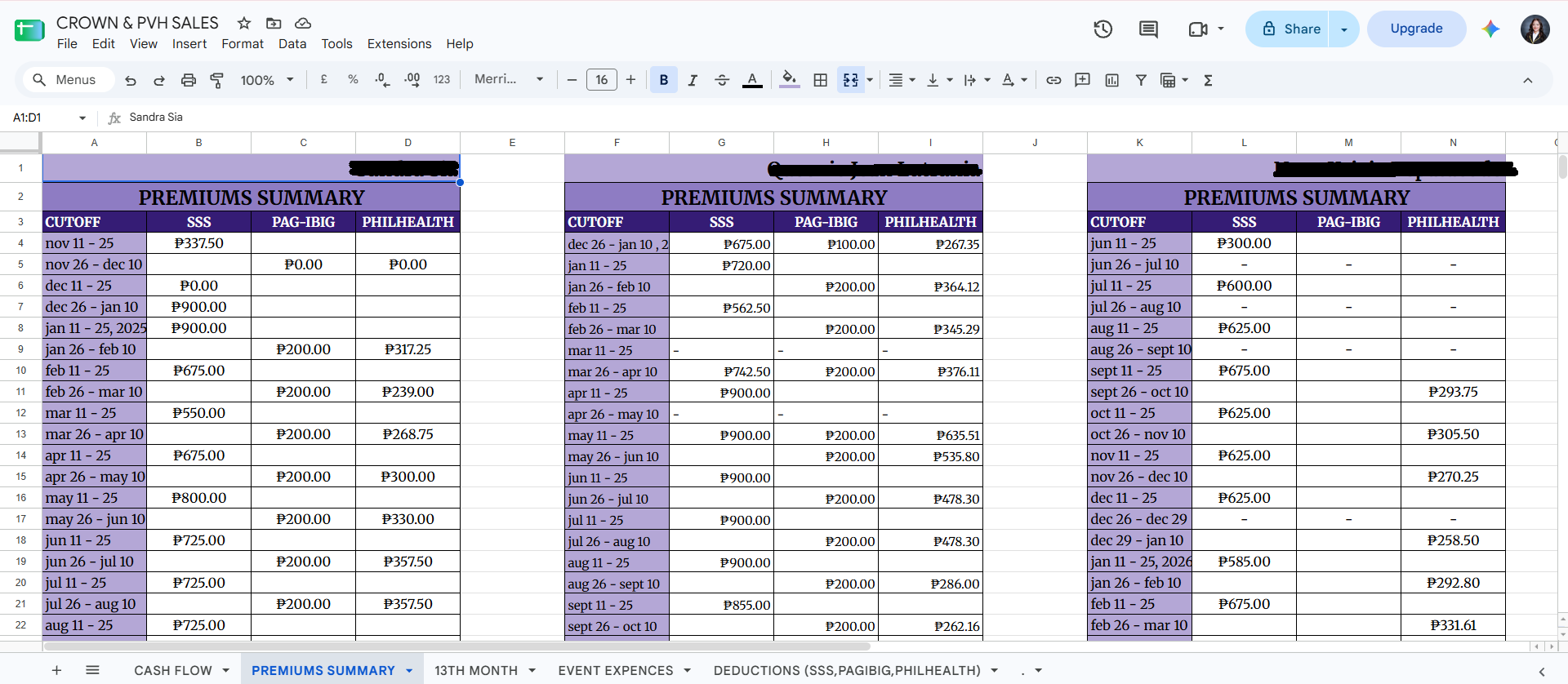Click the Share button
1568x684 pixels.
click(1288, 29)
